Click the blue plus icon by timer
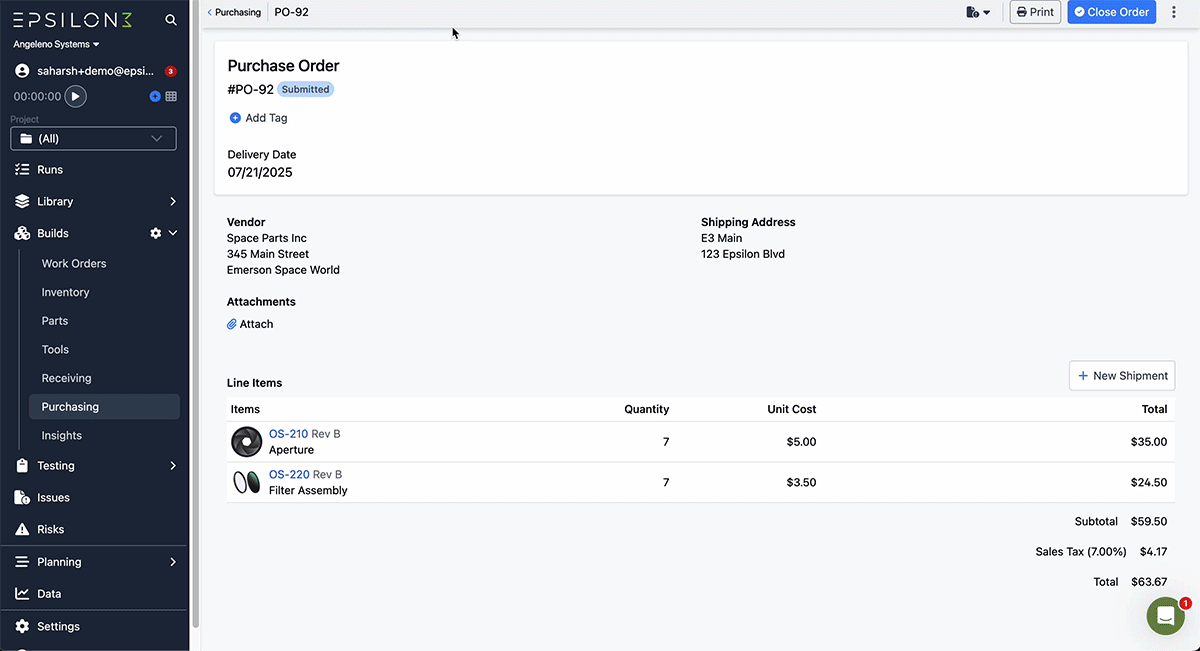1200x651 pixels. pos(155,97)
